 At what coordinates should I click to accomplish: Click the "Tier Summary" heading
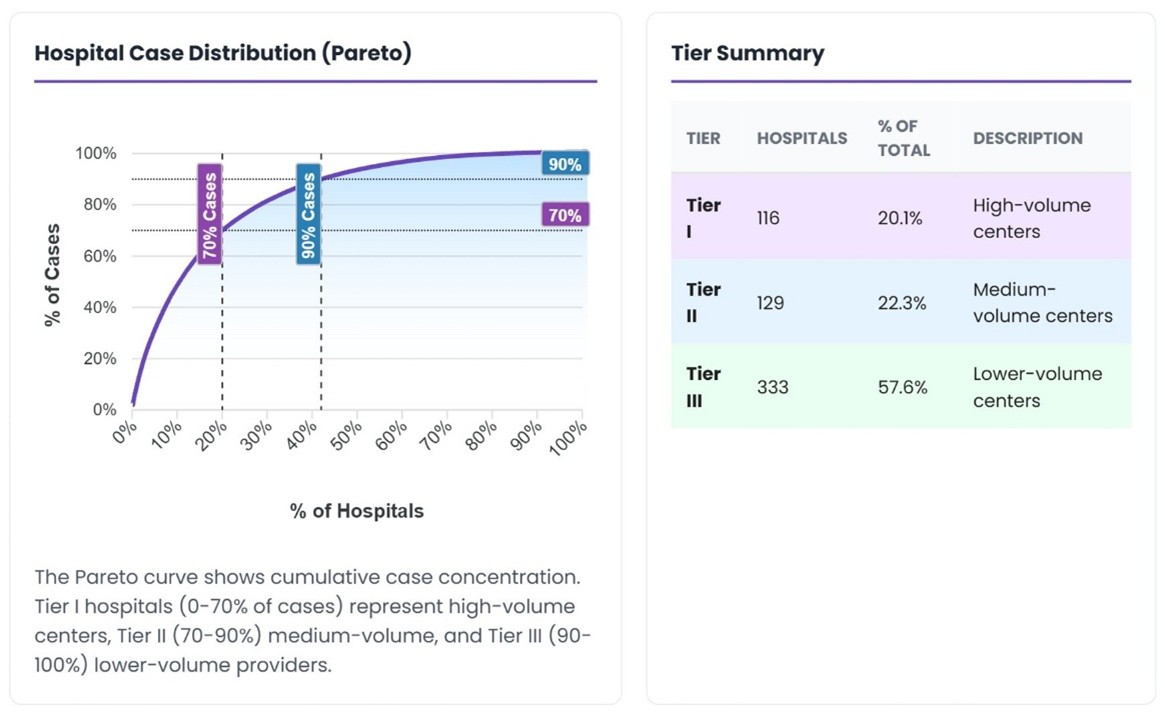pyautogui.click(x=748, y=53)
